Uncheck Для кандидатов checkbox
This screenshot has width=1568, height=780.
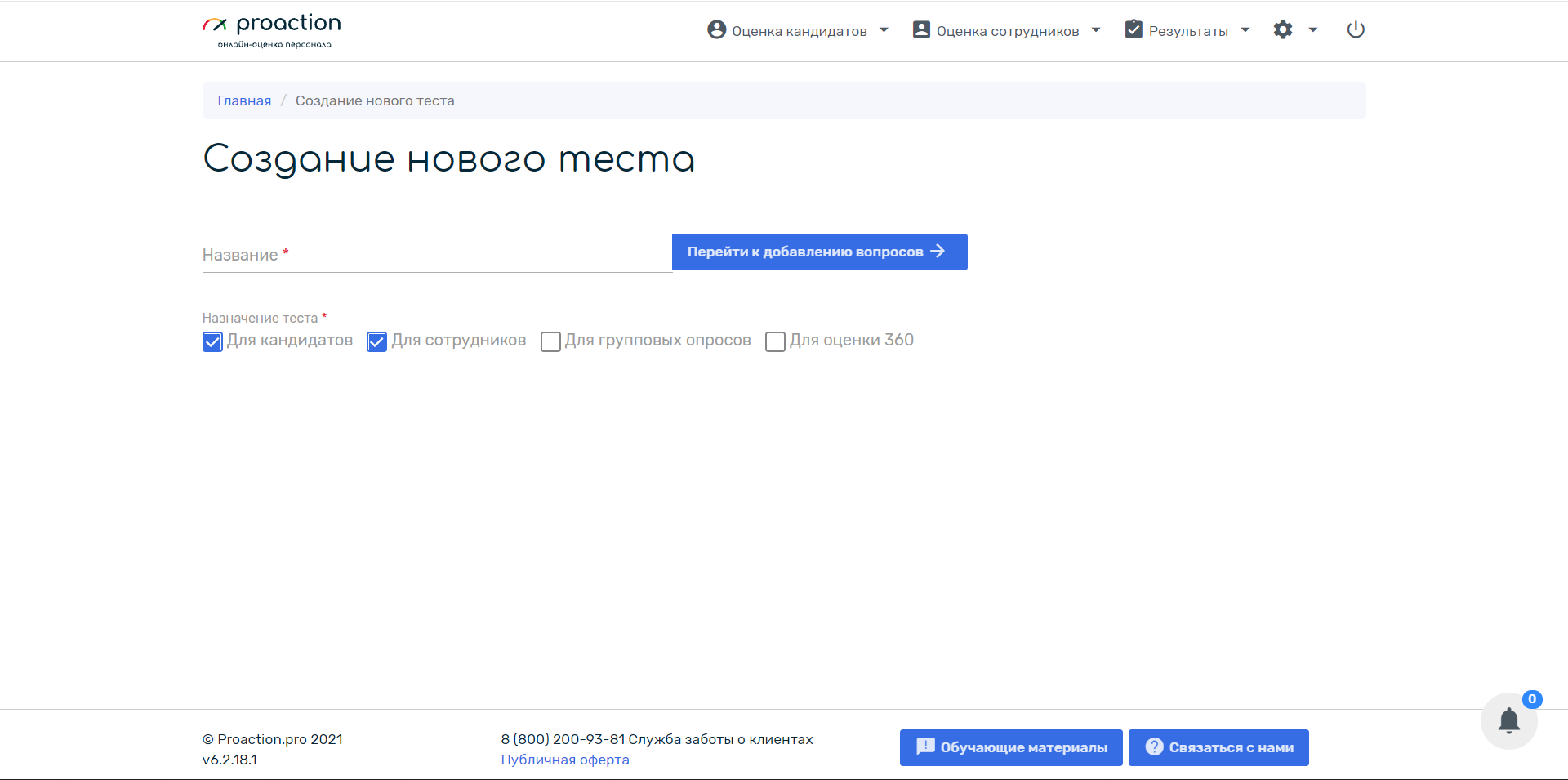pos(212,341)
